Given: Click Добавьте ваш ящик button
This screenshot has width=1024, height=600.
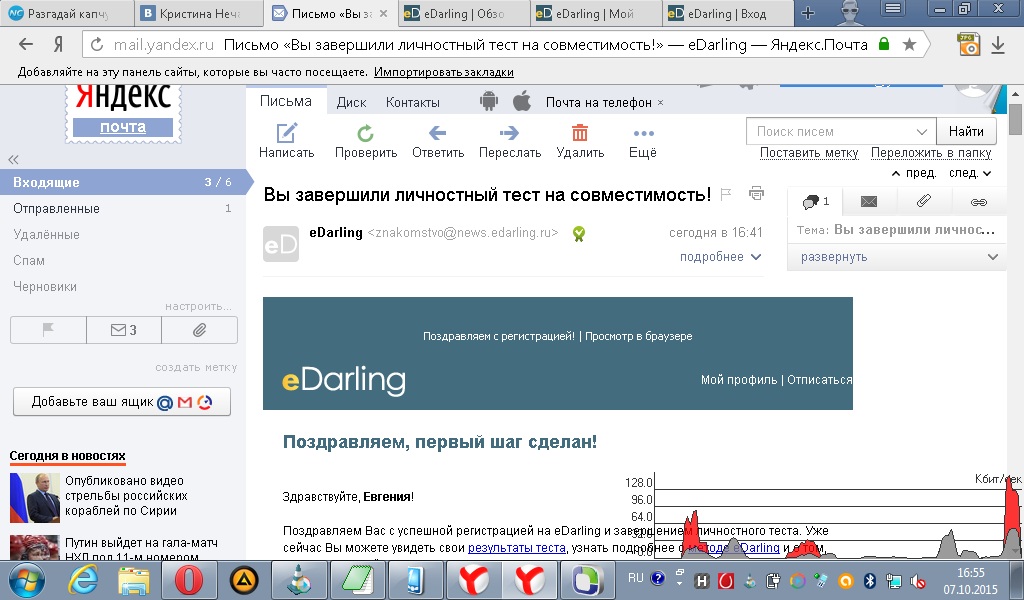Looking at the screenshot, I should point(122,402).
